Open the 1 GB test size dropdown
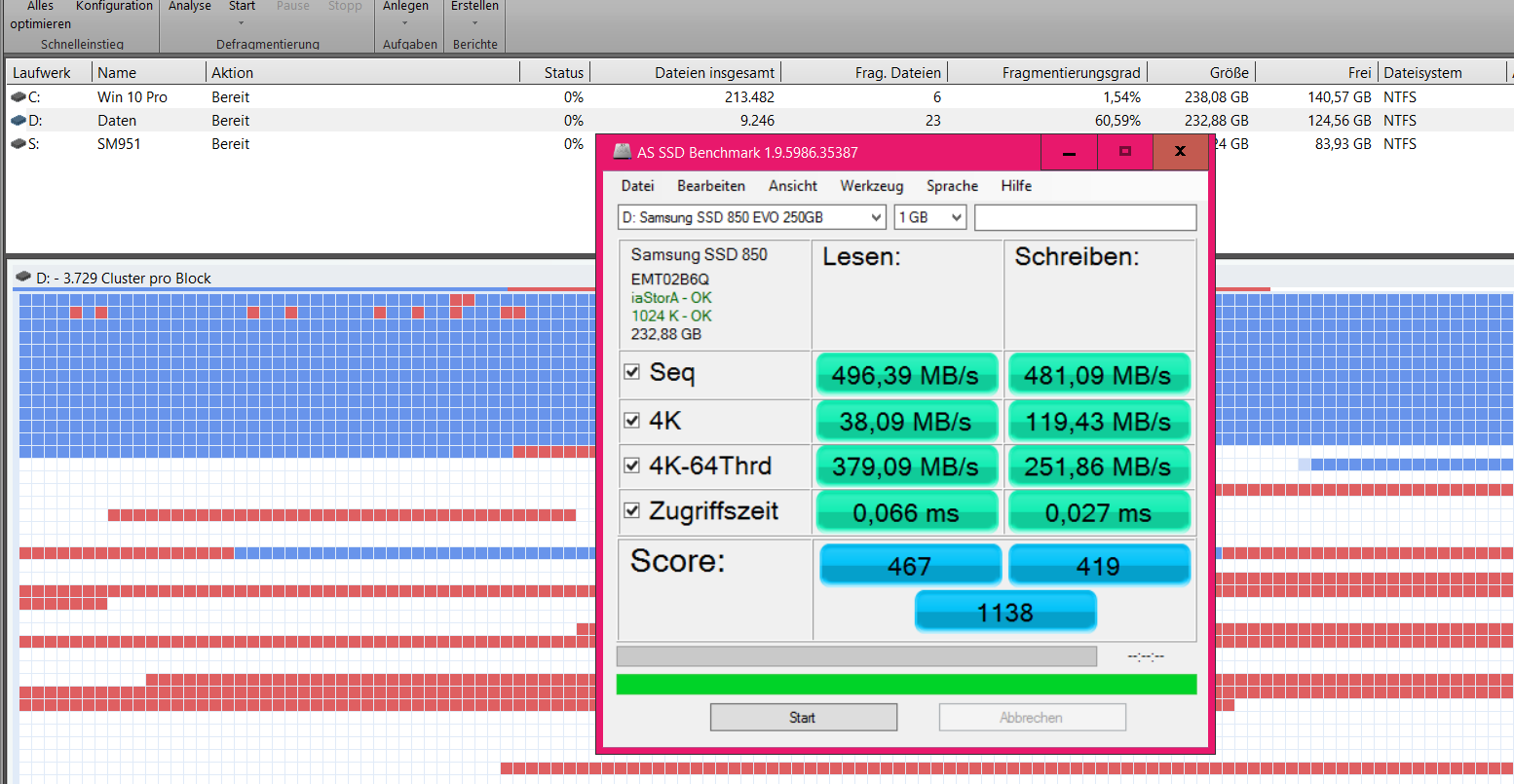Image resolution: width=1514 pixels, height=784 pixels. (x=930, y=217)
